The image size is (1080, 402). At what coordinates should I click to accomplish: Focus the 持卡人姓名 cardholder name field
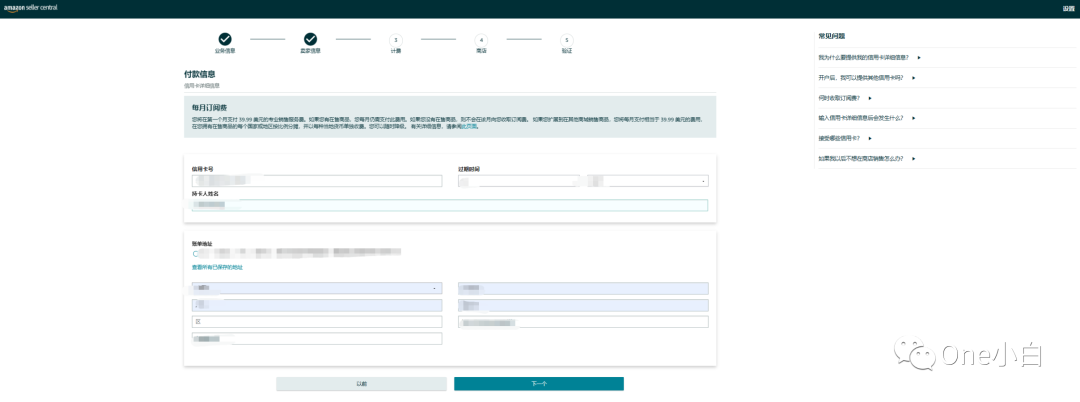click(x=449, y=205)
